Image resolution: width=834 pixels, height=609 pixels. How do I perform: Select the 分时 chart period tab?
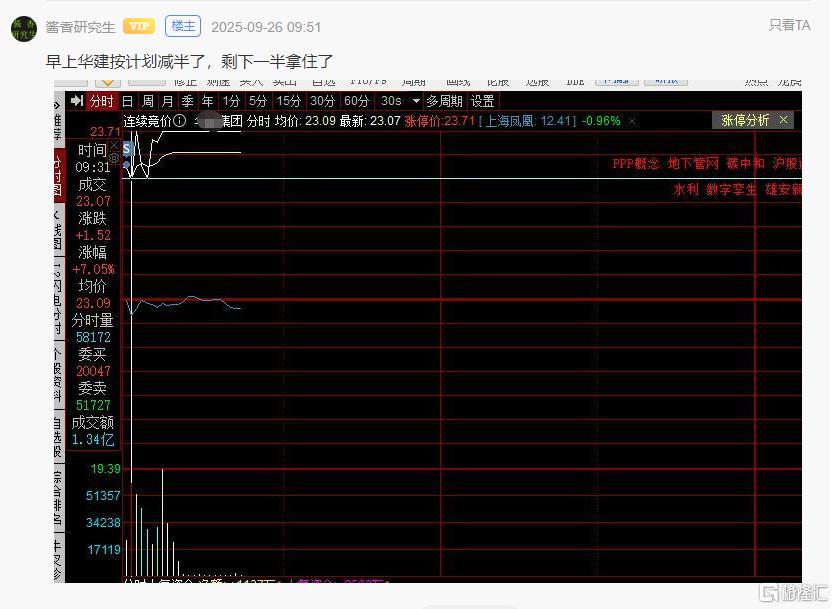(102, 101)
